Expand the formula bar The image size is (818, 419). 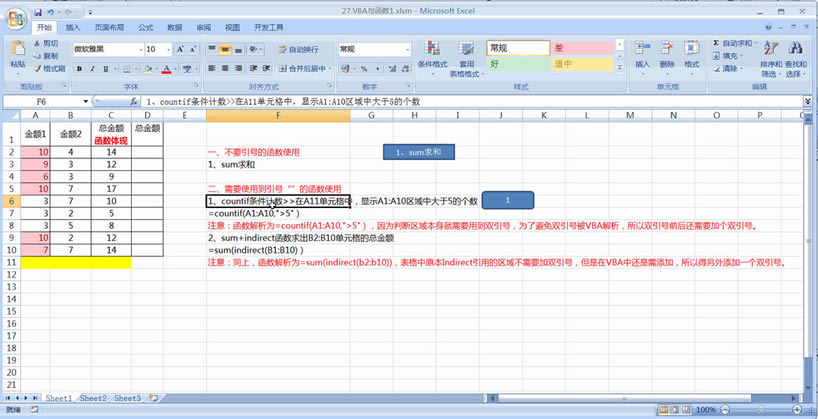pyautogui.click(x=808, y=101)
